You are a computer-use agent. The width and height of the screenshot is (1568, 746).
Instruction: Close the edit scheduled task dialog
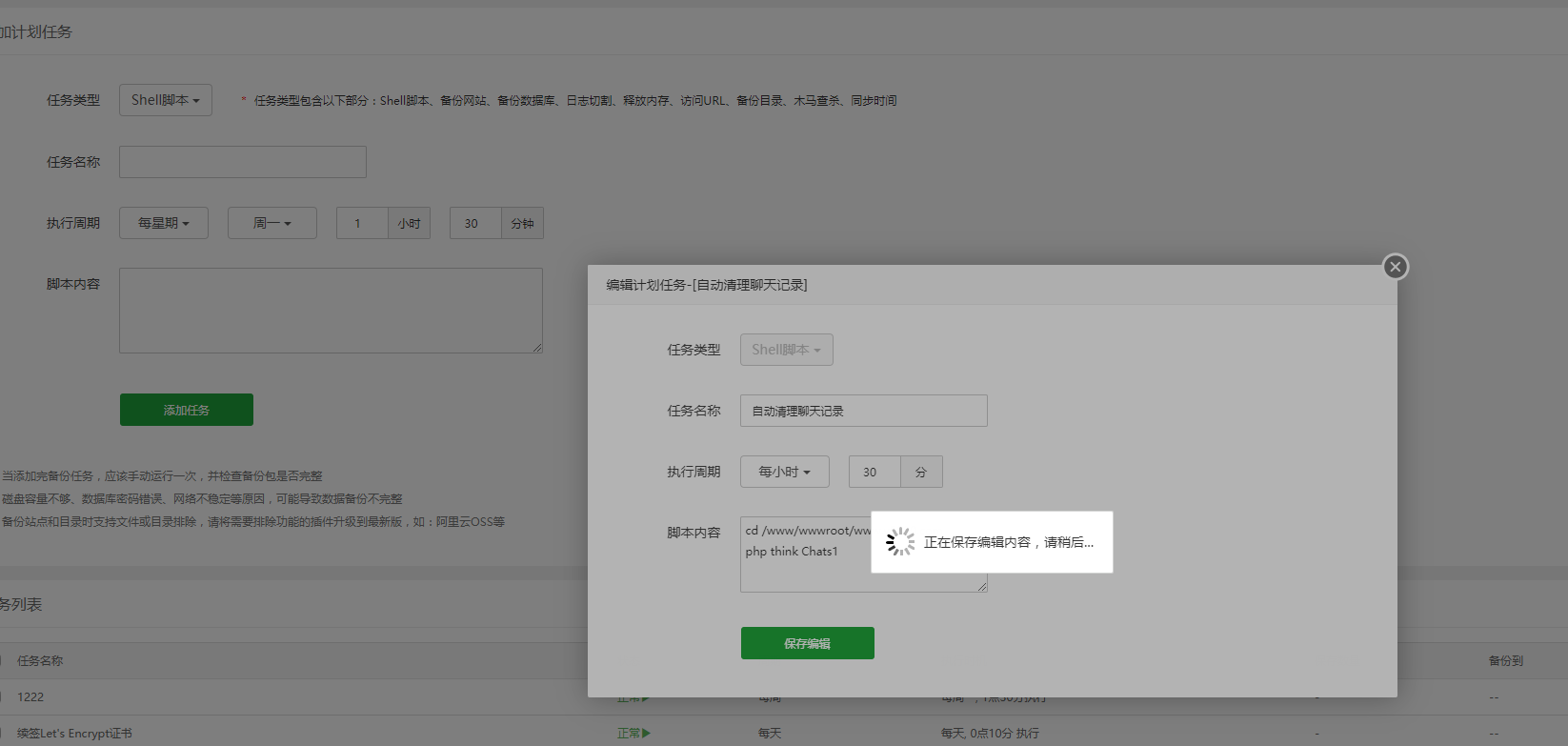(1396, 267)
